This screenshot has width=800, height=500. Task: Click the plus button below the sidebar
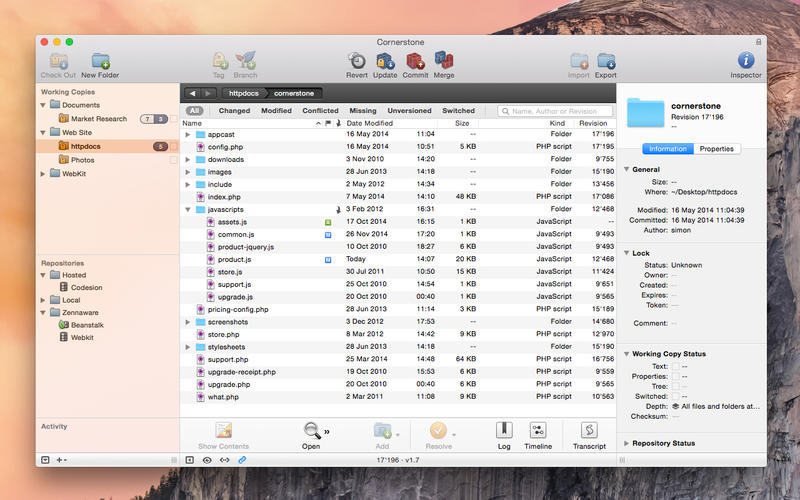[61, 460]
